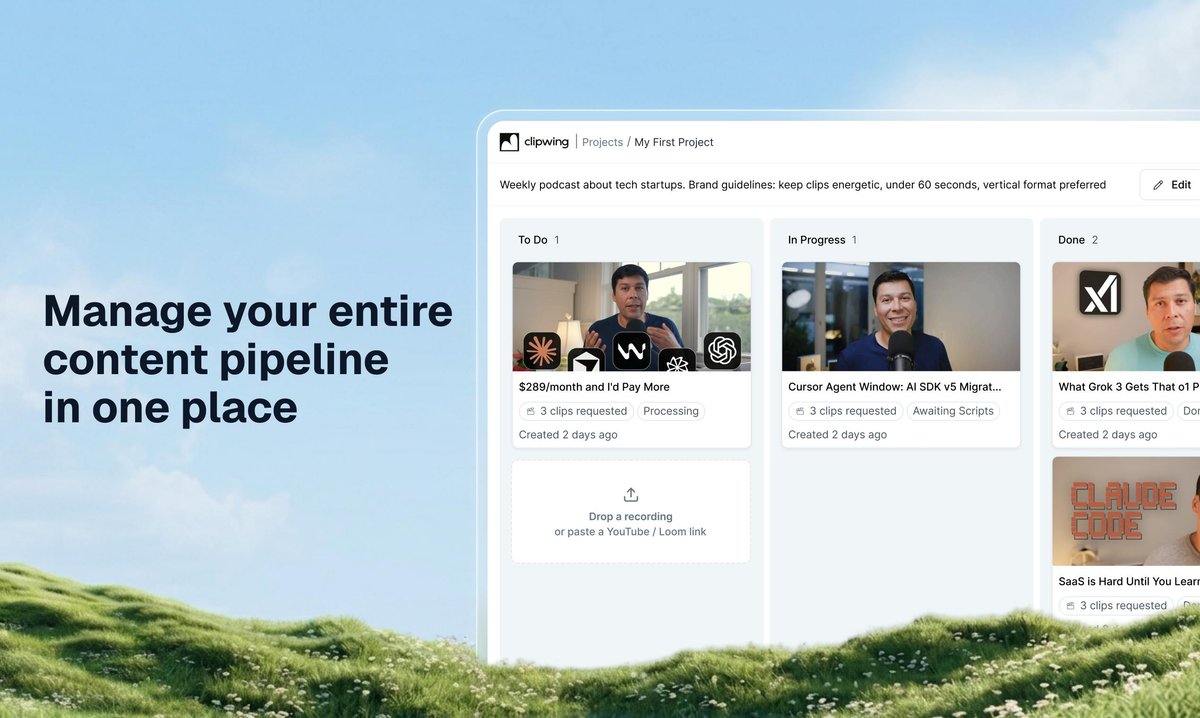Click the W logo icon on $289/month thumbnail
The image size is (1200, 718).
click(x=632, y=351)
